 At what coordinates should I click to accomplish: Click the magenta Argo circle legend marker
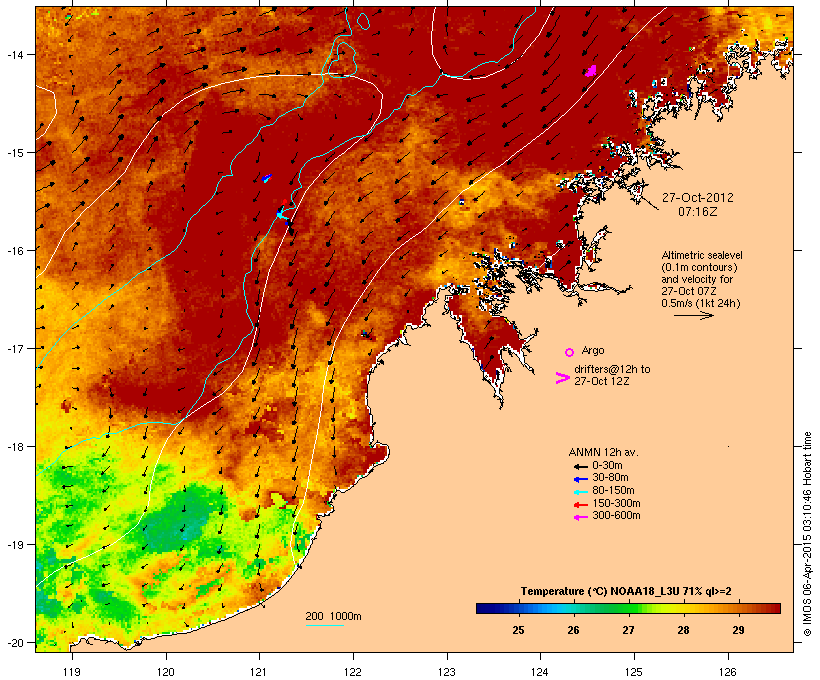point(570,352)
